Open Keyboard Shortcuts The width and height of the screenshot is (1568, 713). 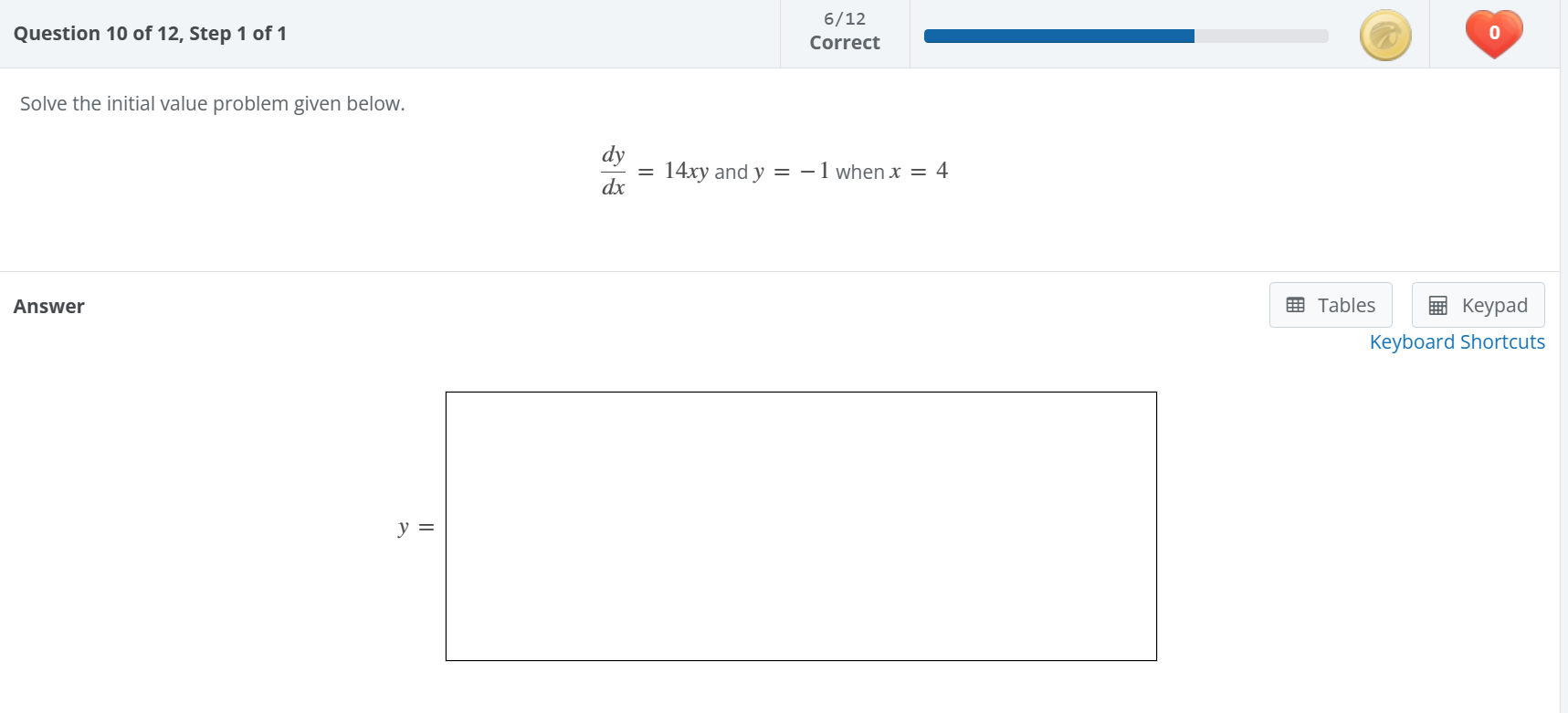1457,341
